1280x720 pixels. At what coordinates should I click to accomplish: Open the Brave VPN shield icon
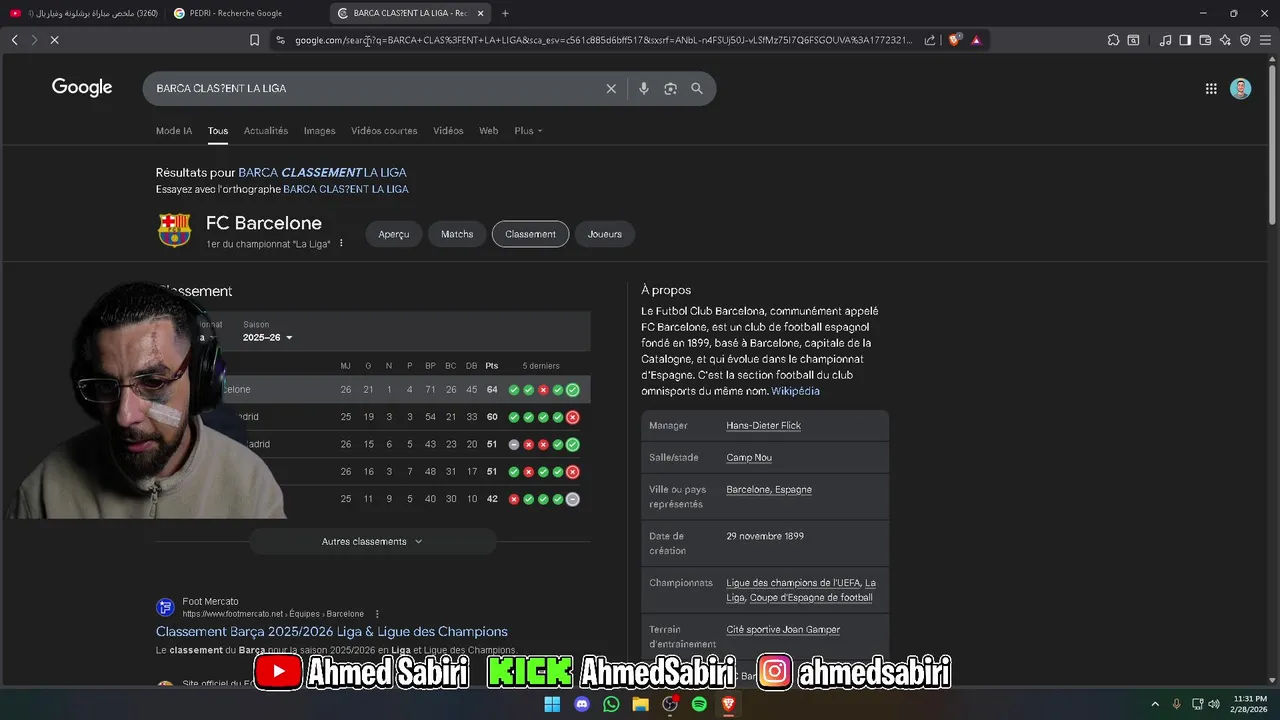[1245, 40]
